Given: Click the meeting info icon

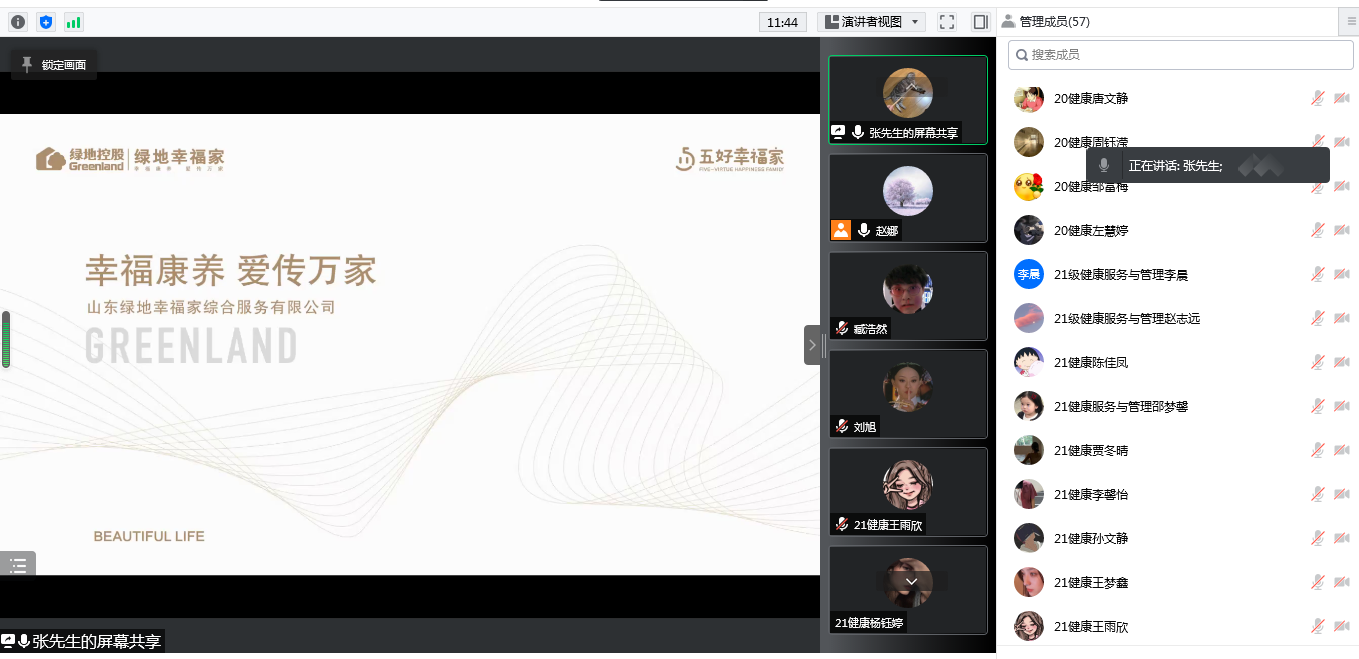Looking at the screenshot, I should click(x=18, y=22).
